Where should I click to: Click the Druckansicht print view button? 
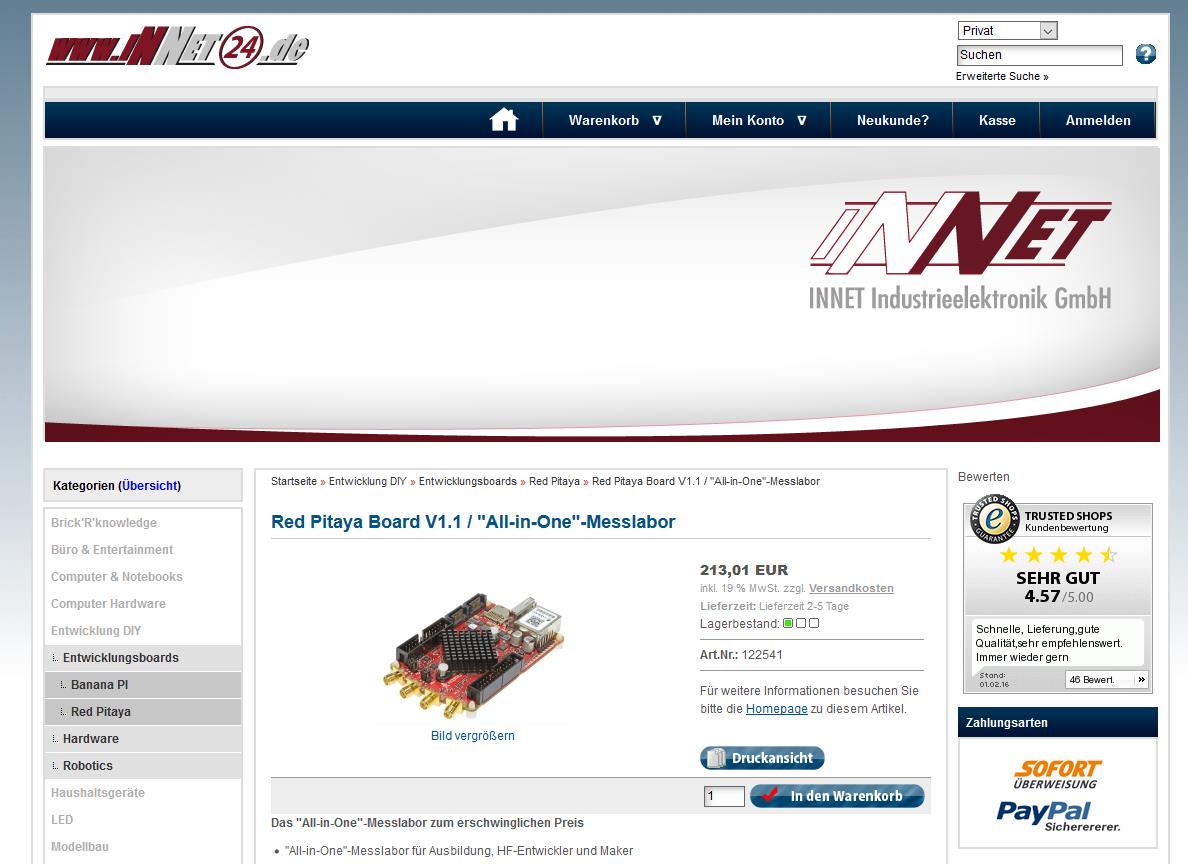coord(762,758)
